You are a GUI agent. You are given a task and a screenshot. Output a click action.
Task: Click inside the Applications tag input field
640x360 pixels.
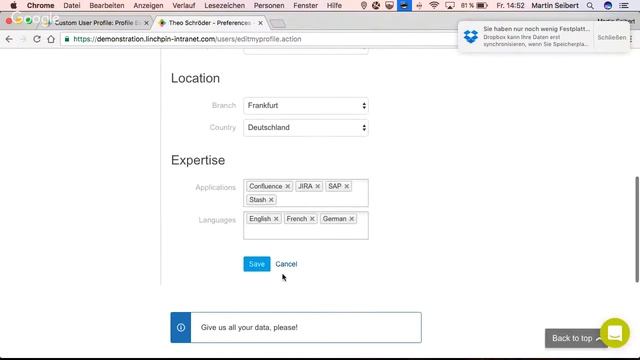[306, 193]
